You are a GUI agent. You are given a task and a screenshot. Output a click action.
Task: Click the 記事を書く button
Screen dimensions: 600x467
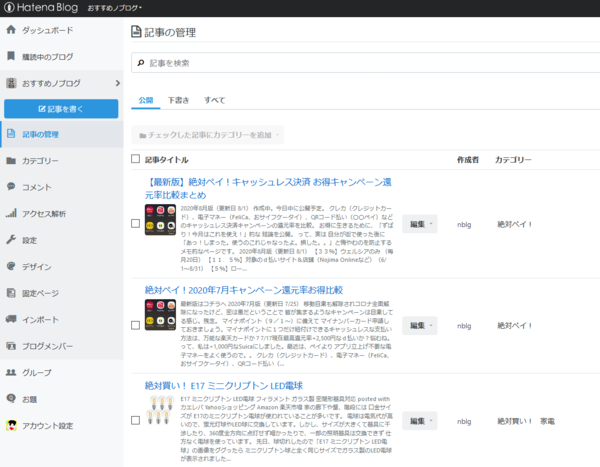pos(61,109)
